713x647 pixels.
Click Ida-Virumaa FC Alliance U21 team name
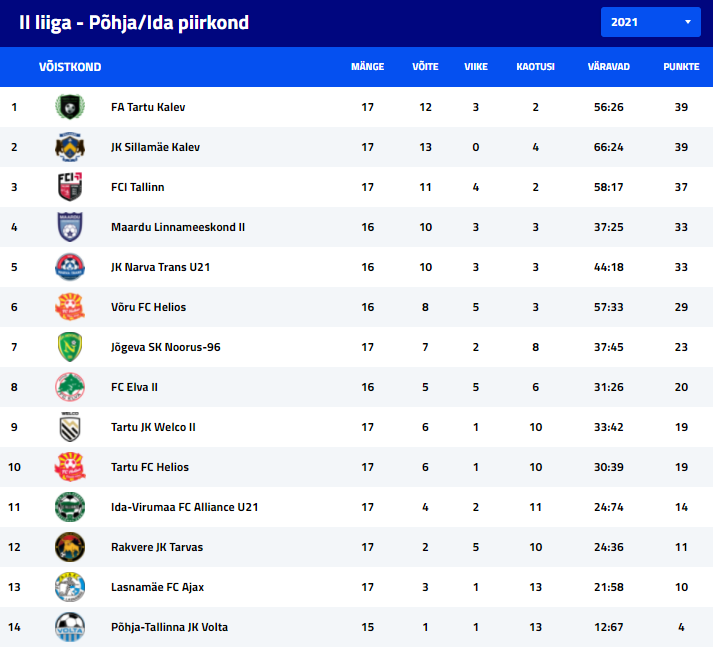coord(185,507)
